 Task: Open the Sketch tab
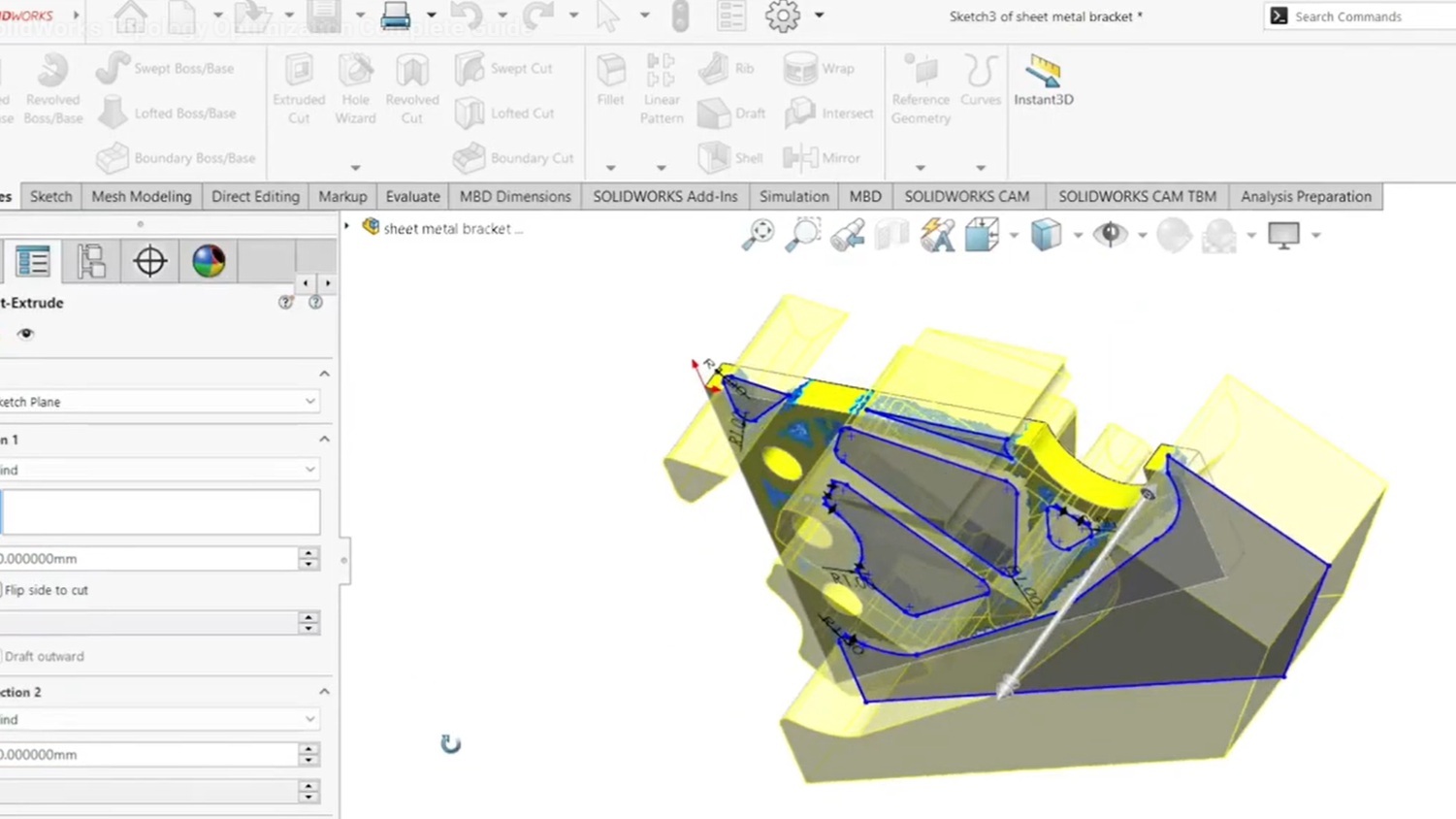point(51,196)
